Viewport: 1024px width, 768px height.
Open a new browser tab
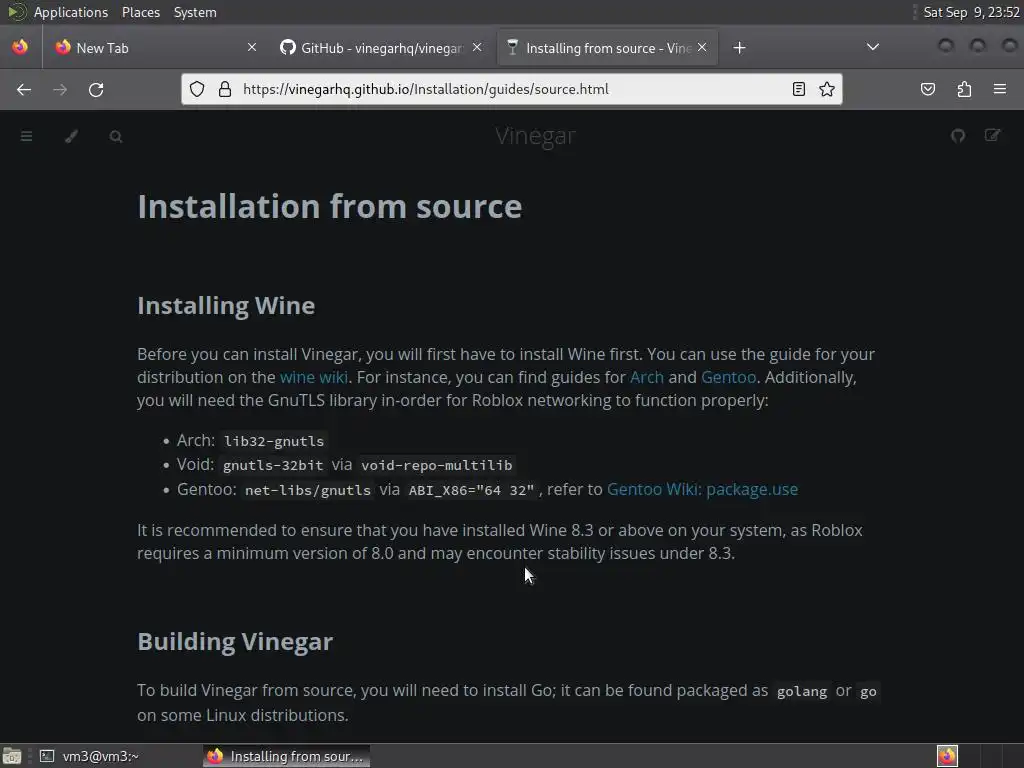pyautogui.click(x=739, y=47)
